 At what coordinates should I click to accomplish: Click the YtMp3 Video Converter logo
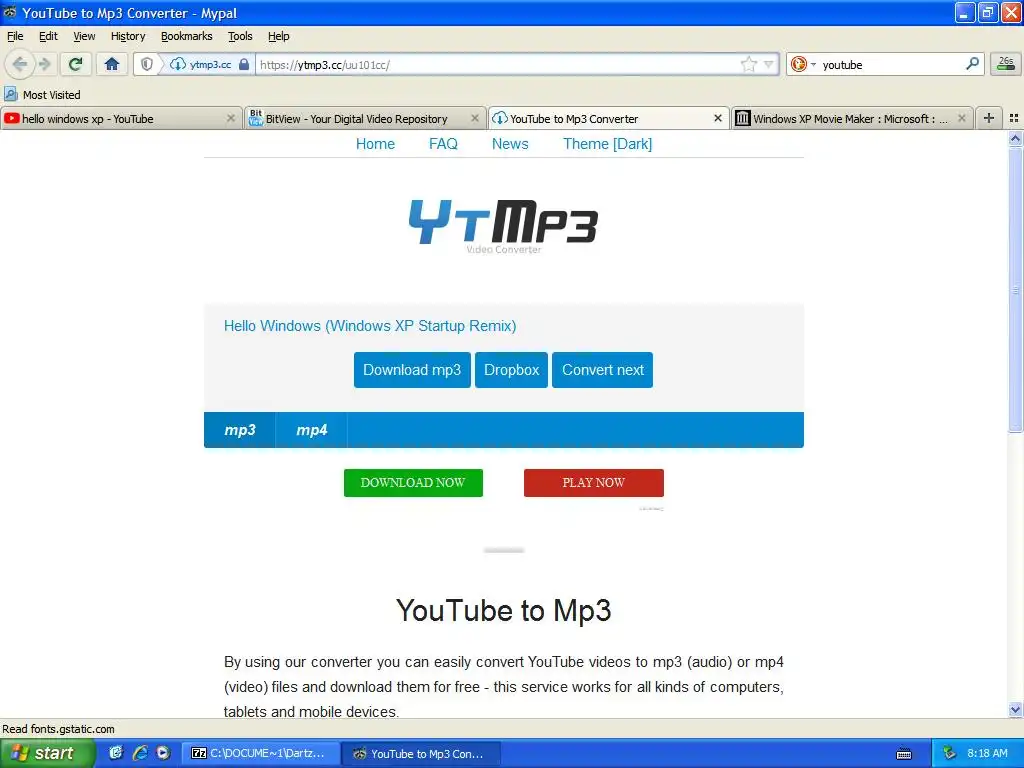coord(504,225)
